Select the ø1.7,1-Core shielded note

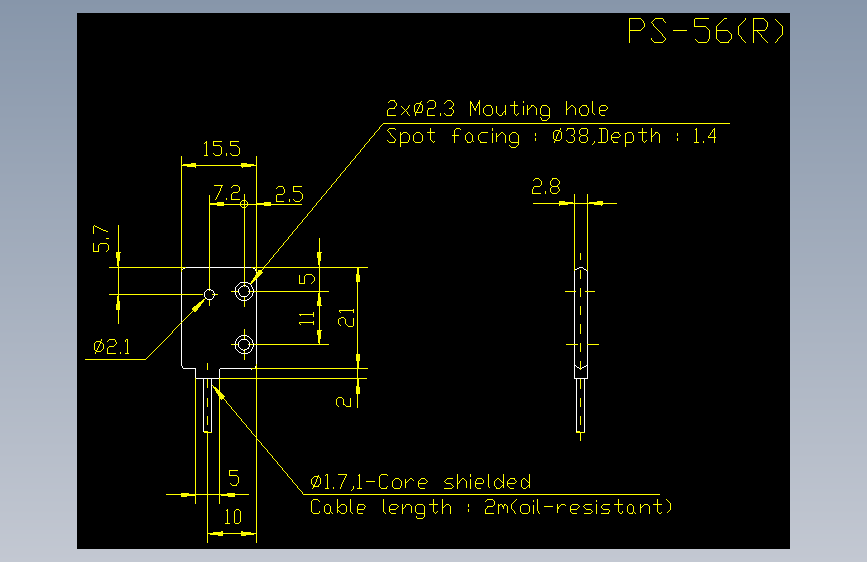(420, 482)
